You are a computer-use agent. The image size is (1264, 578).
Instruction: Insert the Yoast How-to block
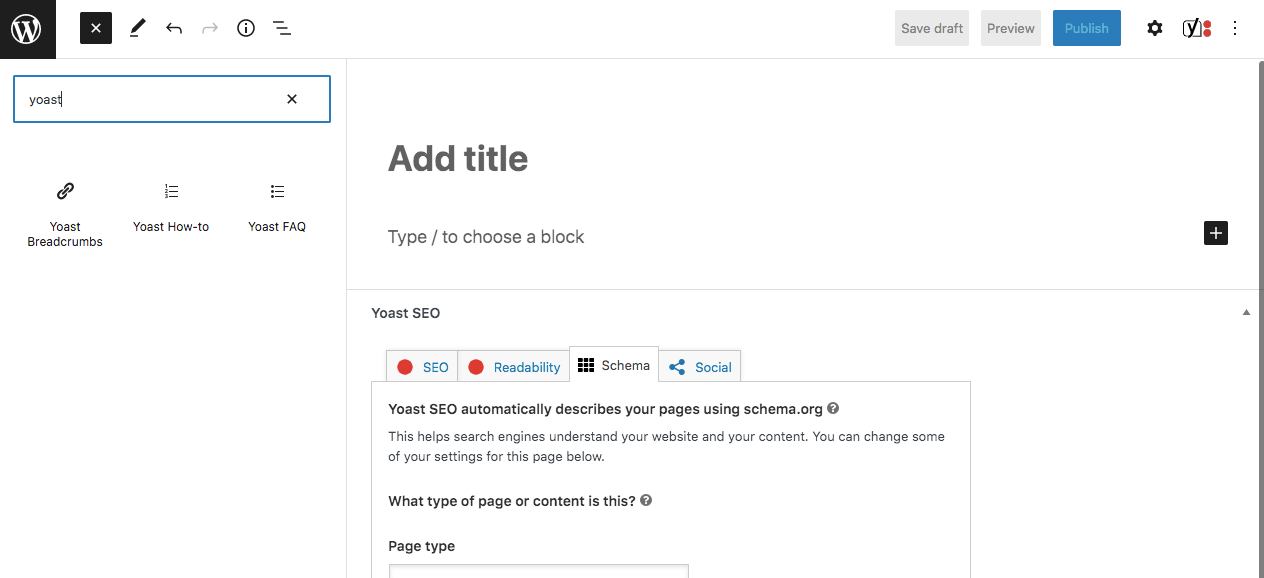point(171,207)
